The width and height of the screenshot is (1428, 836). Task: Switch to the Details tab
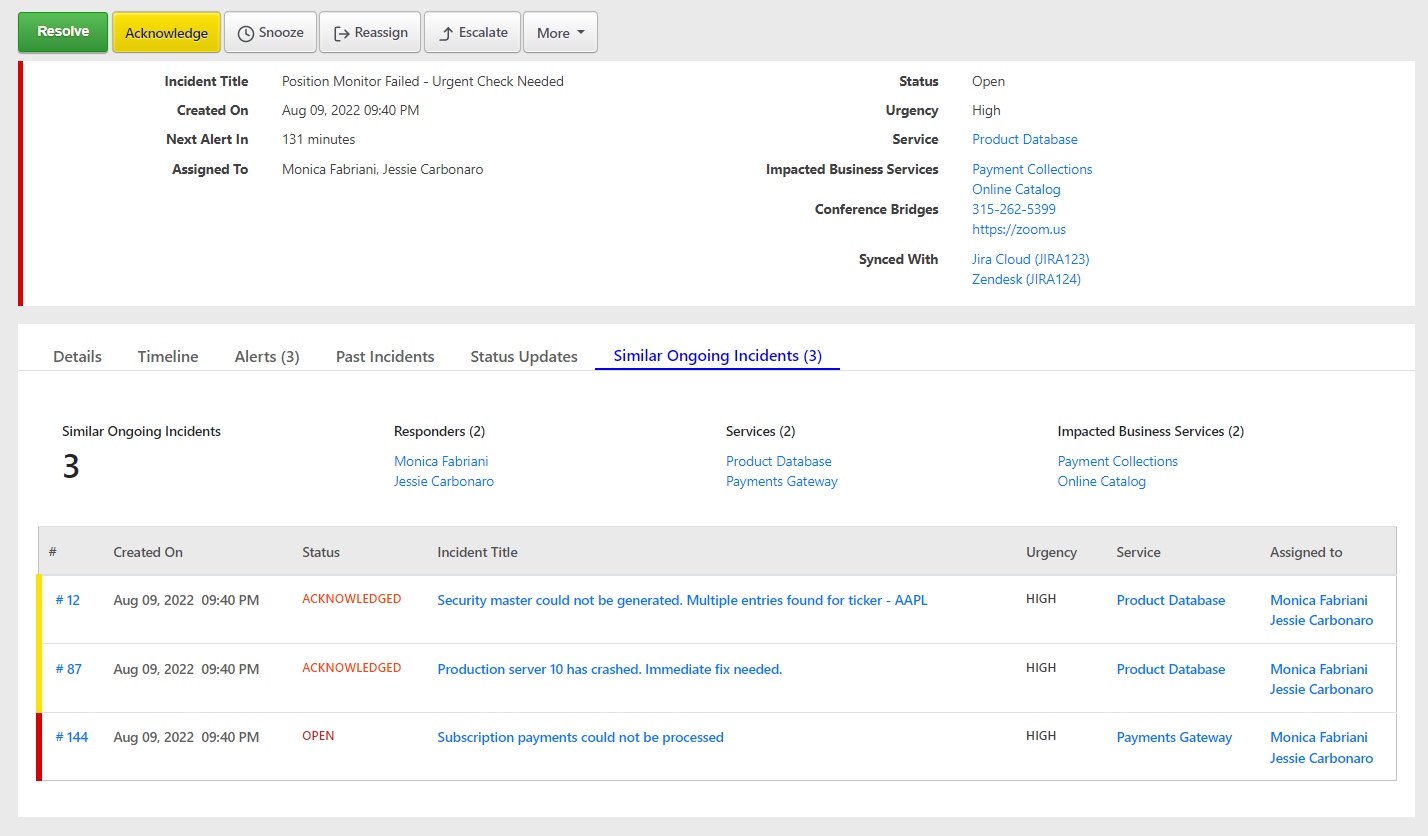point(77,356)
